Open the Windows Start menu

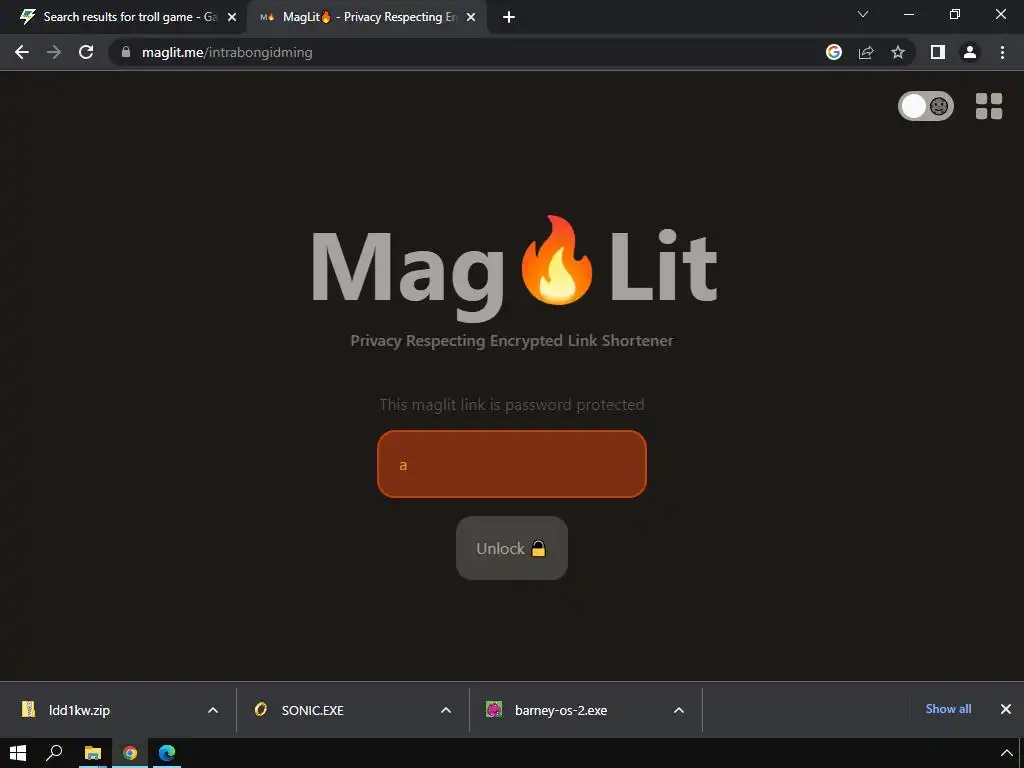pyautogui.click(x=18, y=753)
